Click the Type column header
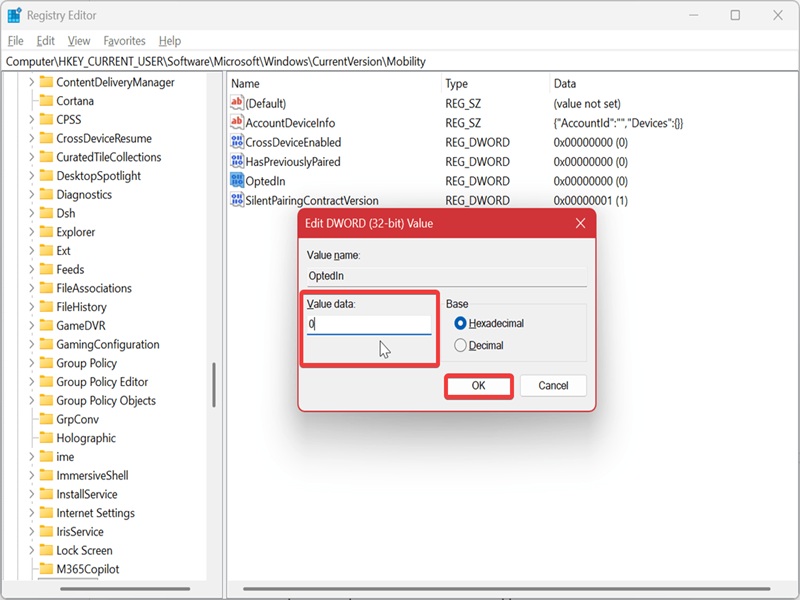 [x=456, y=84]
